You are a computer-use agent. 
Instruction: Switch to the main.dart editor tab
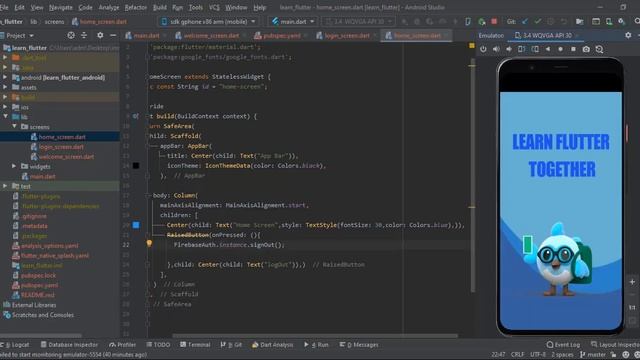coord(146,36)
